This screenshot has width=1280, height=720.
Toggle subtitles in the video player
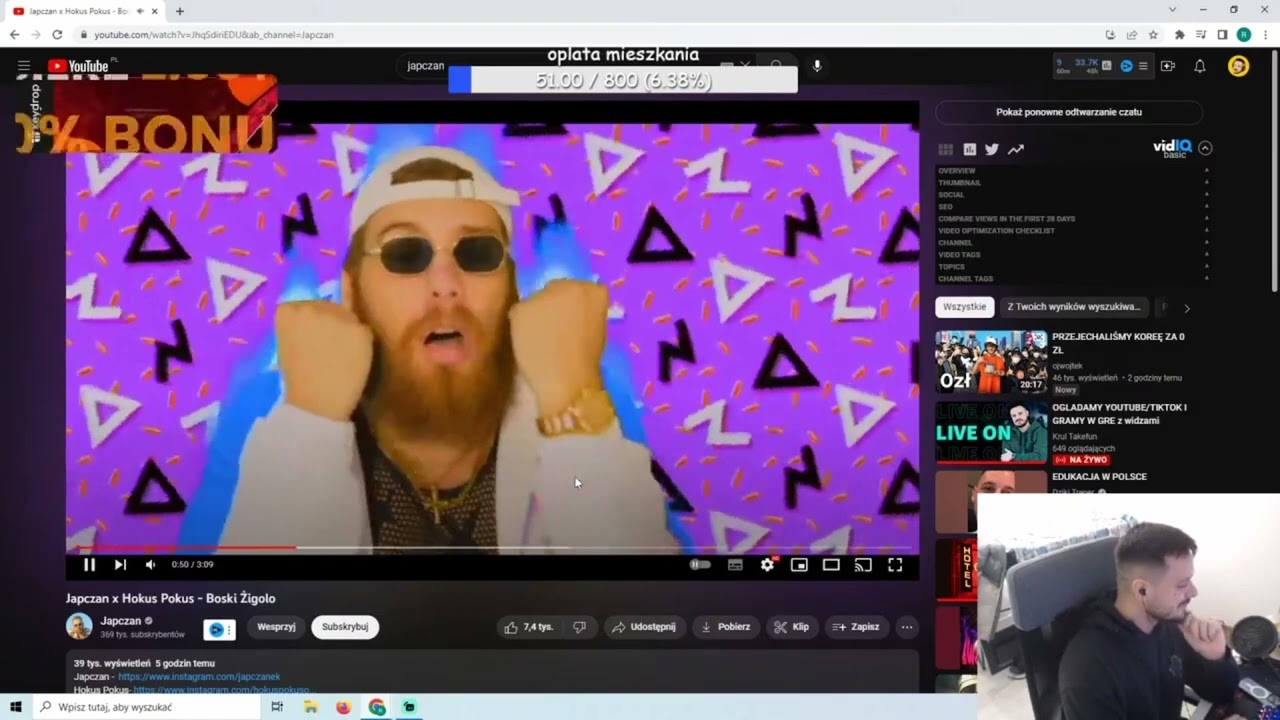coord(735,565)
